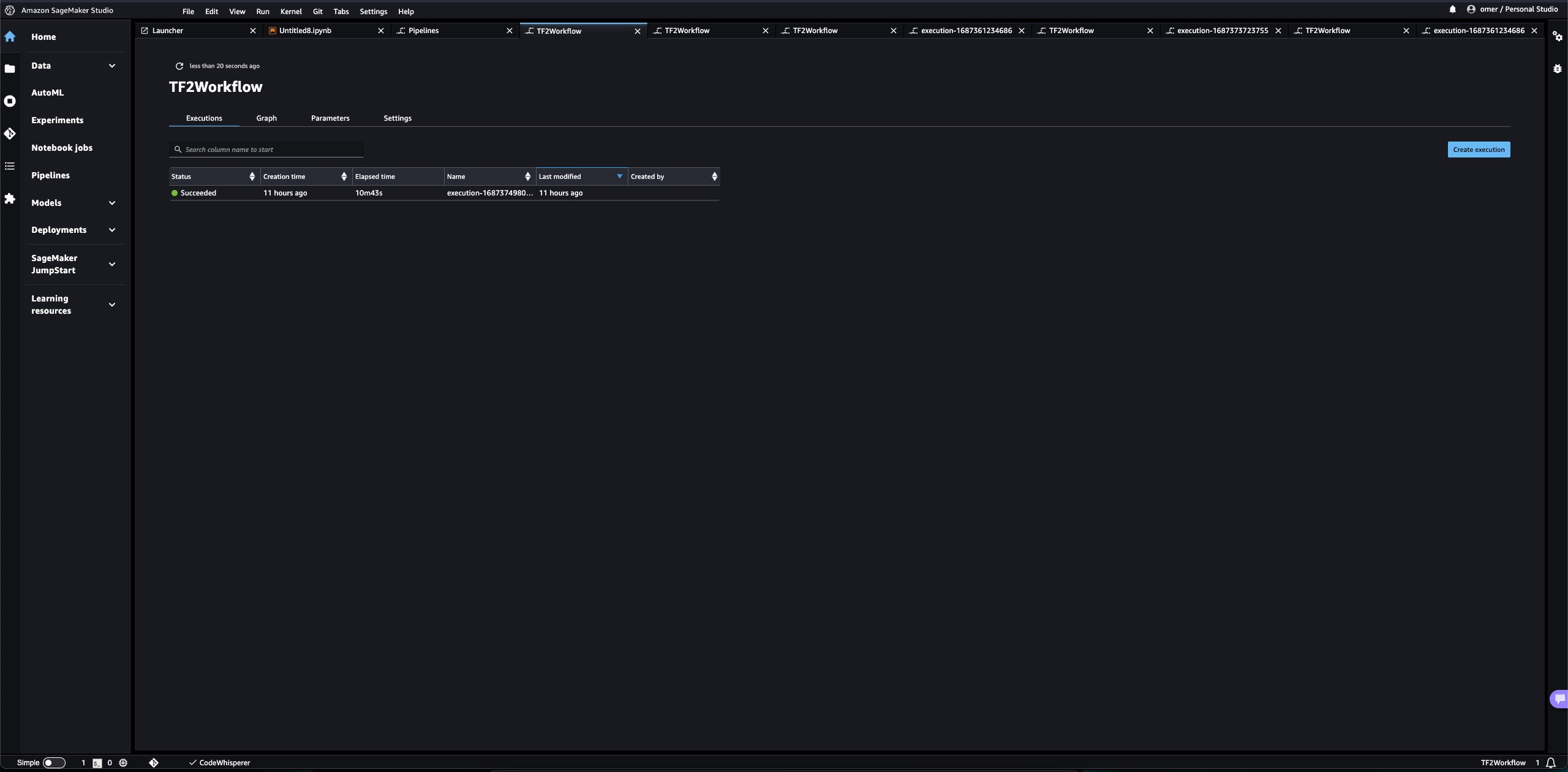The height and width of the screenshot is (772, 1568).
Task: Click the user profile avatar icon
Action: coord(1471,9)
